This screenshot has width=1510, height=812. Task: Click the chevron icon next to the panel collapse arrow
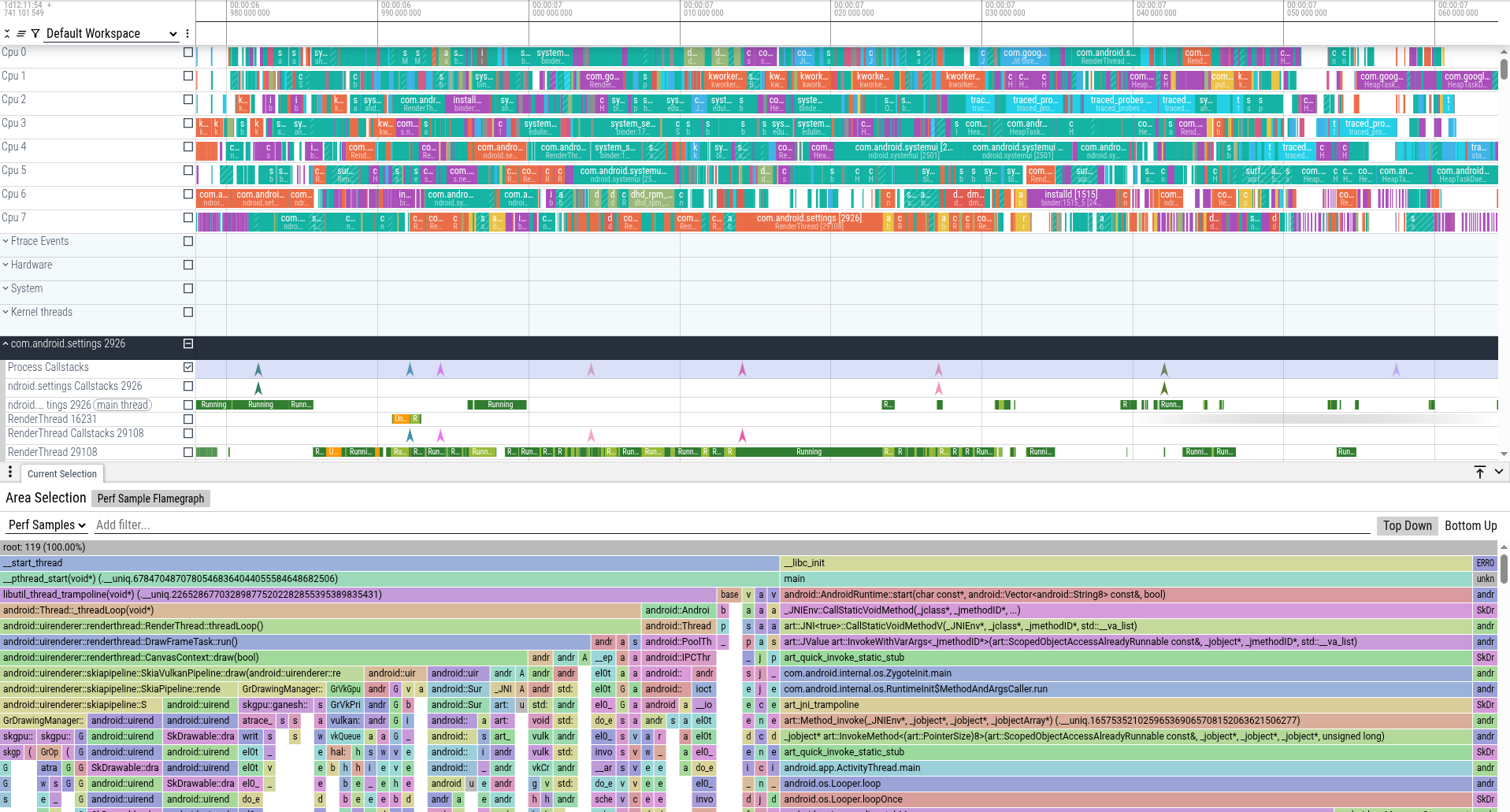click(1499, 472)
